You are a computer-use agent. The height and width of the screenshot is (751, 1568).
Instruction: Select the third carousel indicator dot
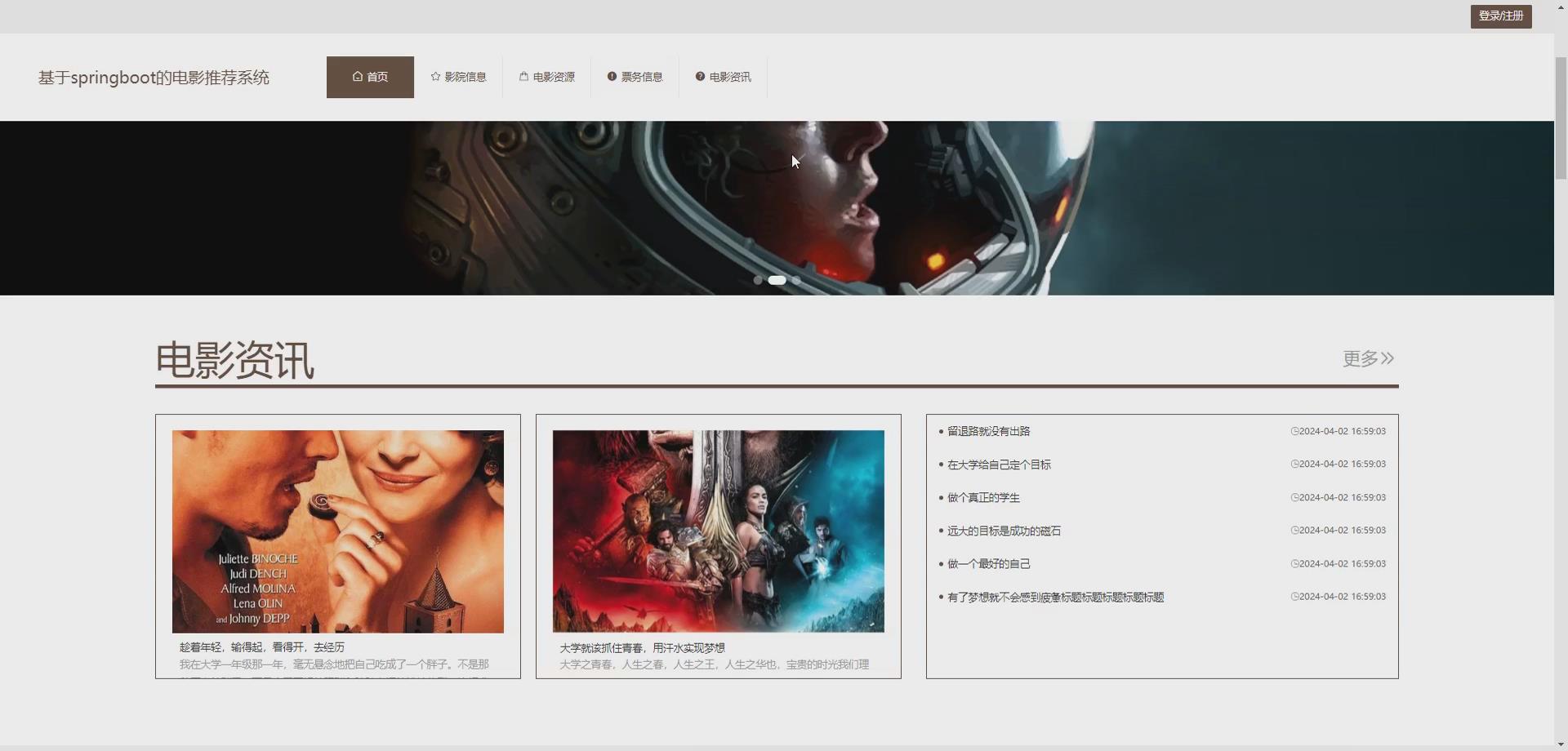796,280
